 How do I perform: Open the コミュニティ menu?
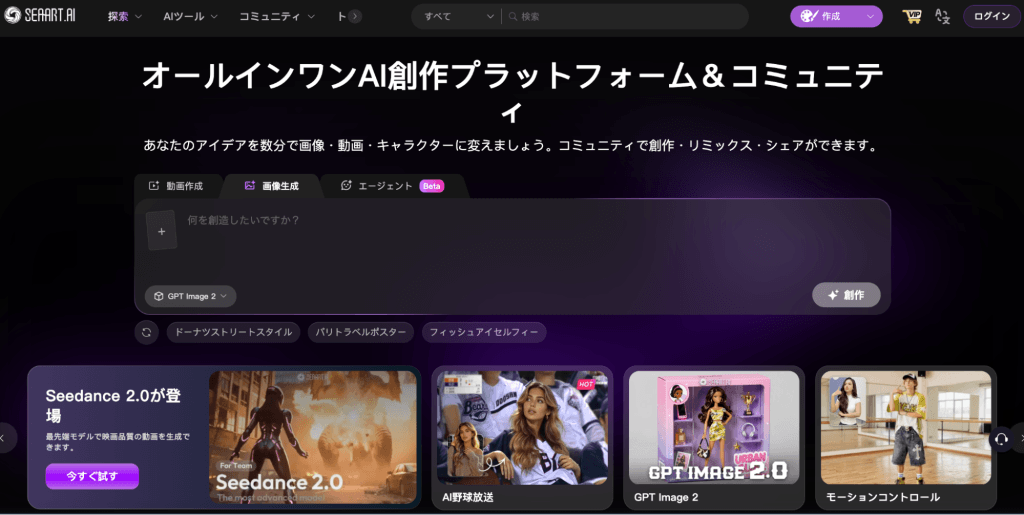click(277, 16)
